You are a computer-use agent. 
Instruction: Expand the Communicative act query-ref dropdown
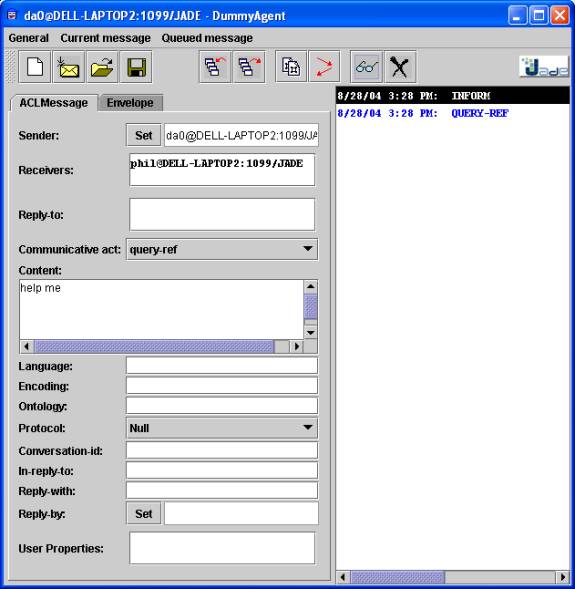[x=222, y=249]
